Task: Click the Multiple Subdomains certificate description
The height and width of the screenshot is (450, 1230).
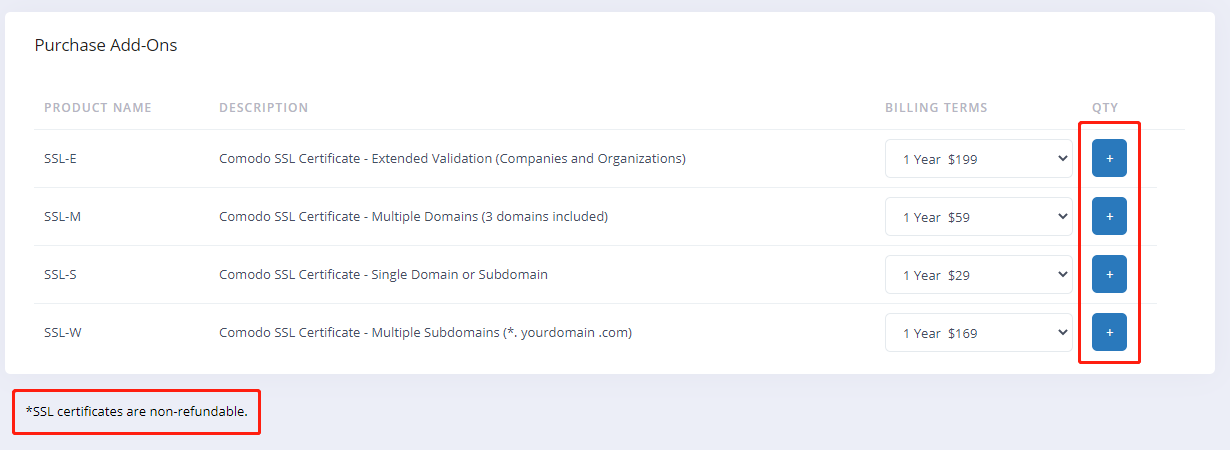Action: click(x=425, y=333)
